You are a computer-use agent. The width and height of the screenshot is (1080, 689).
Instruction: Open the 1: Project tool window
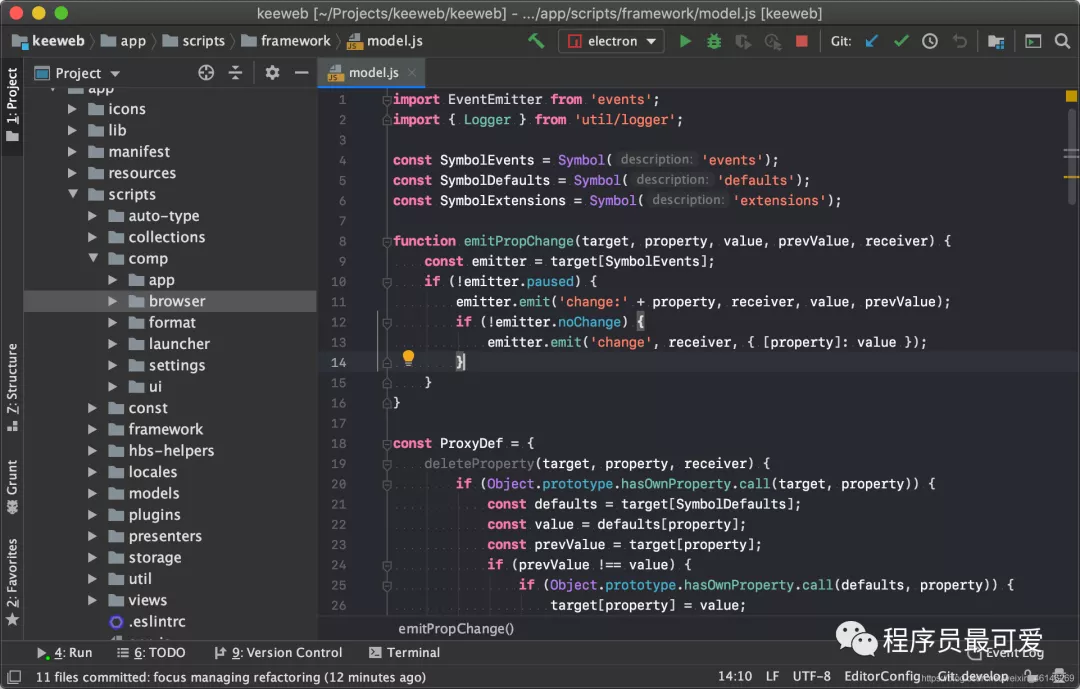(12, 103)
